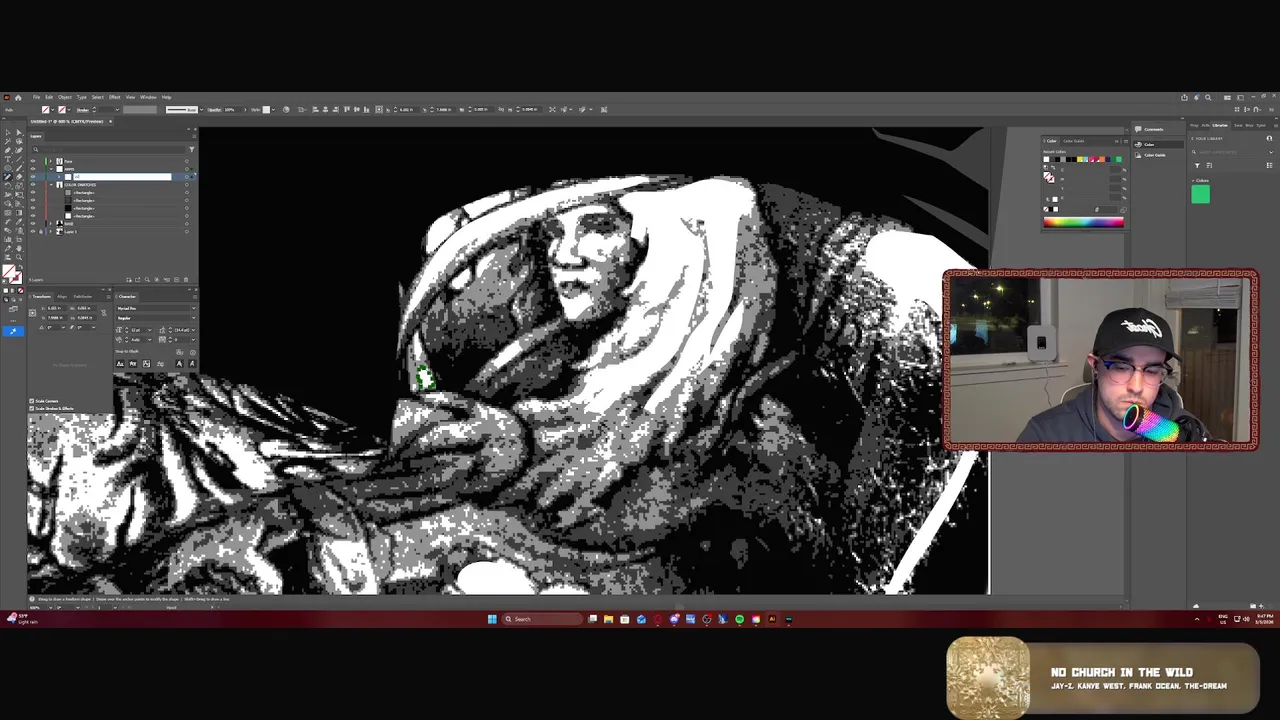Select the Type tool
The height and width of the screenshot is (720, 1280).
[x=8, y=159]
